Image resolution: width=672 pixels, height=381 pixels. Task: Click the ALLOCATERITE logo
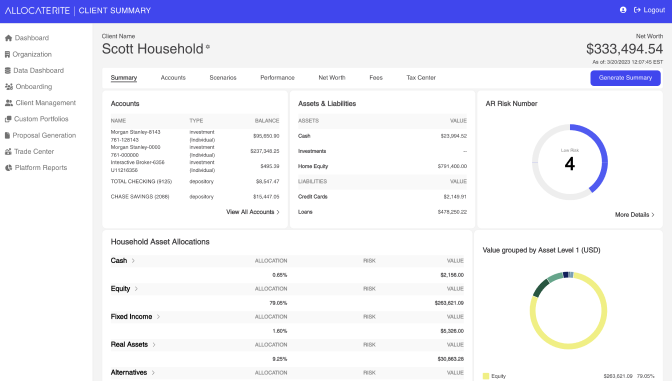(37, 11)
